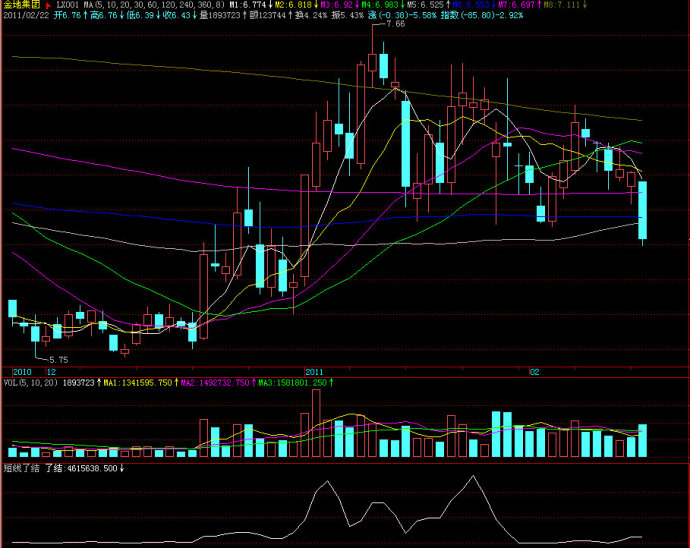Click the date 2011/02/22 in the header
690x548 pixels.
pos(26,15)
